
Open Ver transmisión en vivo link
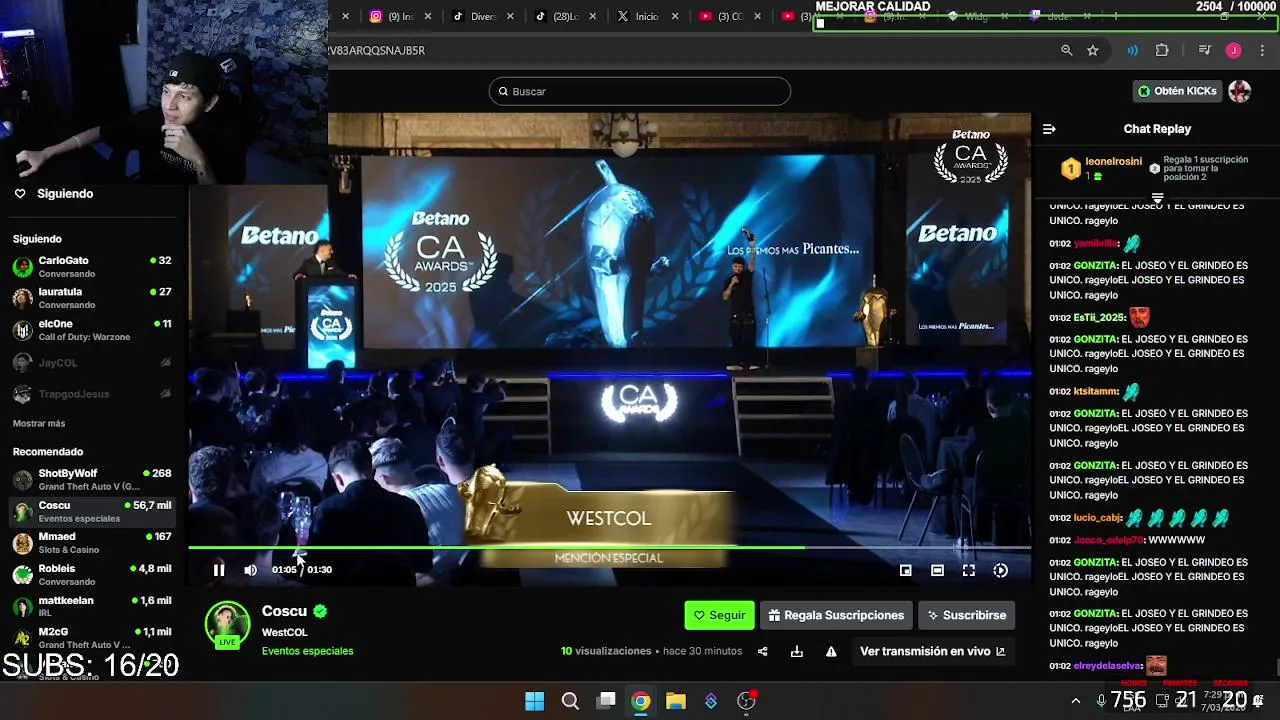pos(933,651)
